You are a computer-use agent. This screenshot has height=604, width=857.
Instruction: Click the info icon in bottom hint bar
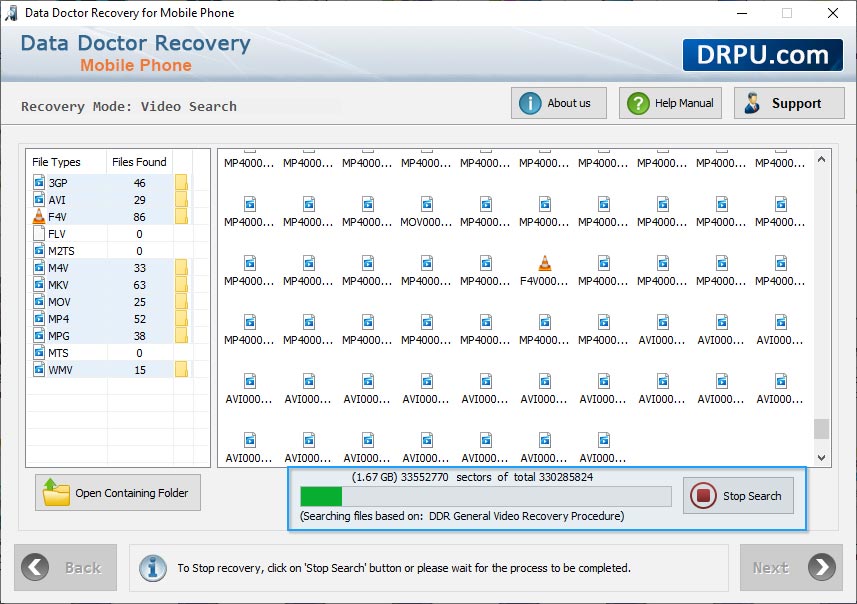[153, 568]
